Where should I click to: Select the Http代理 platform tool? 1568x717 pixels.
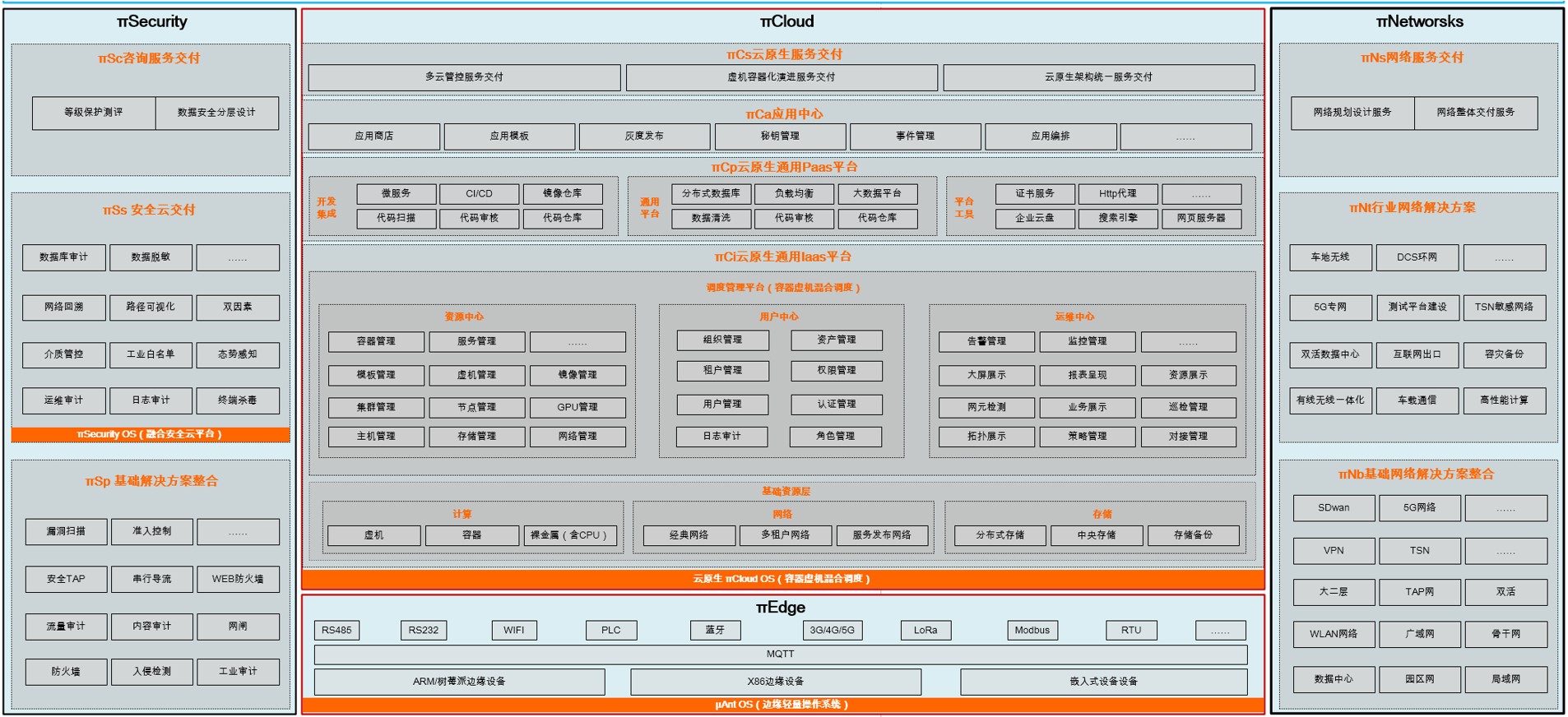pyautogui.click(x=1117, y=194)
